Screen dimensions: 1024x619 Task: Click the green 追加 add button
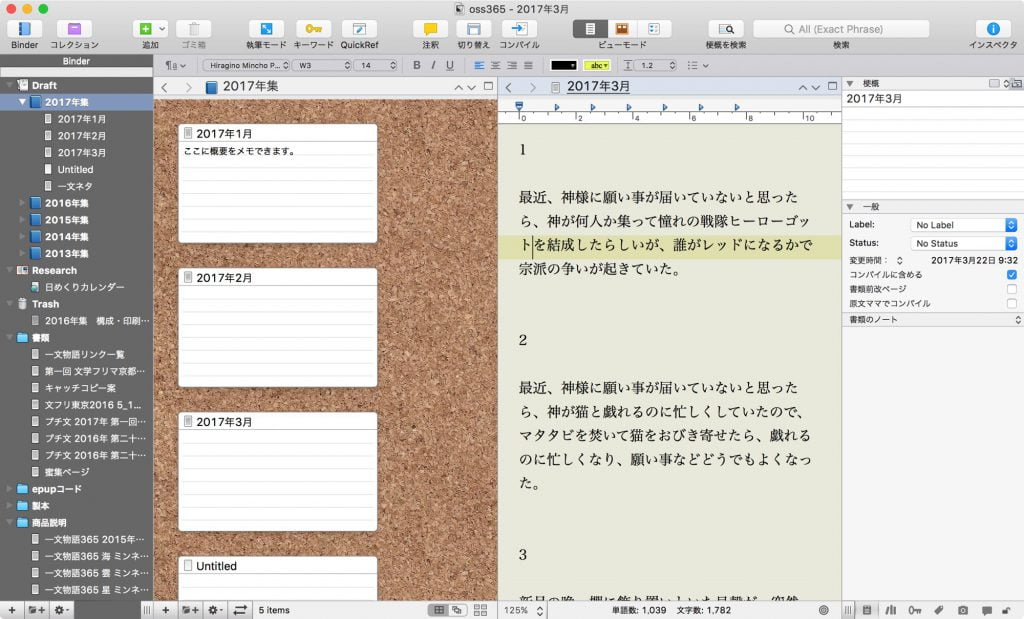coord(145,29)
